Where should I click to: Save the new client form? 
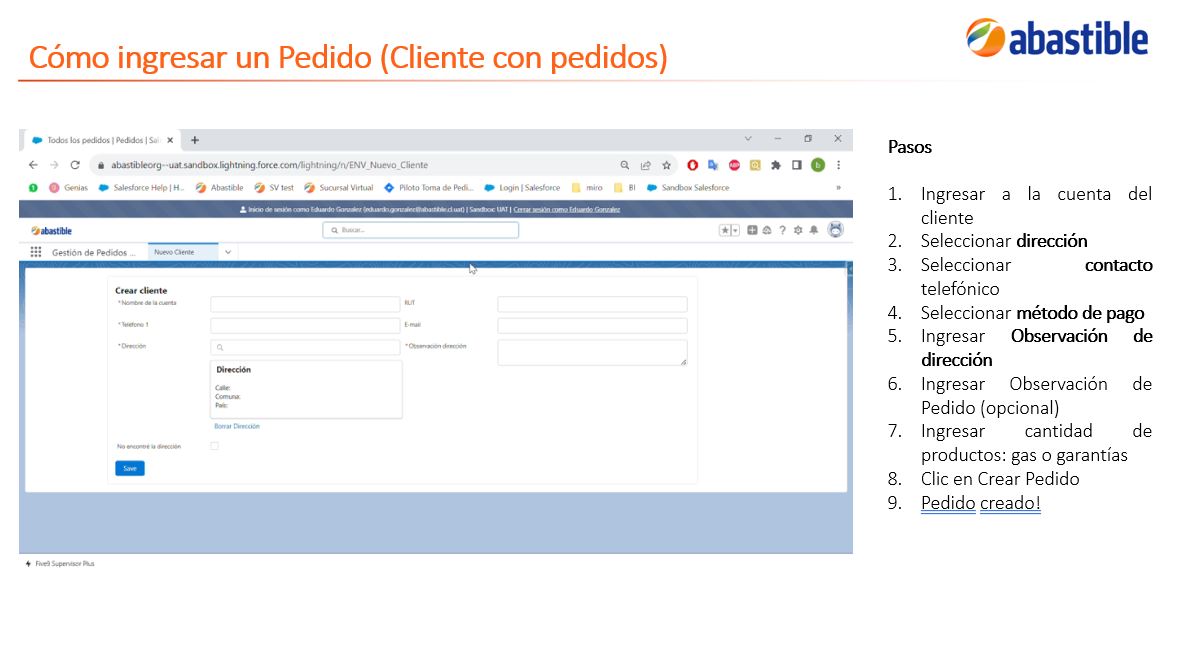(129, 468)
